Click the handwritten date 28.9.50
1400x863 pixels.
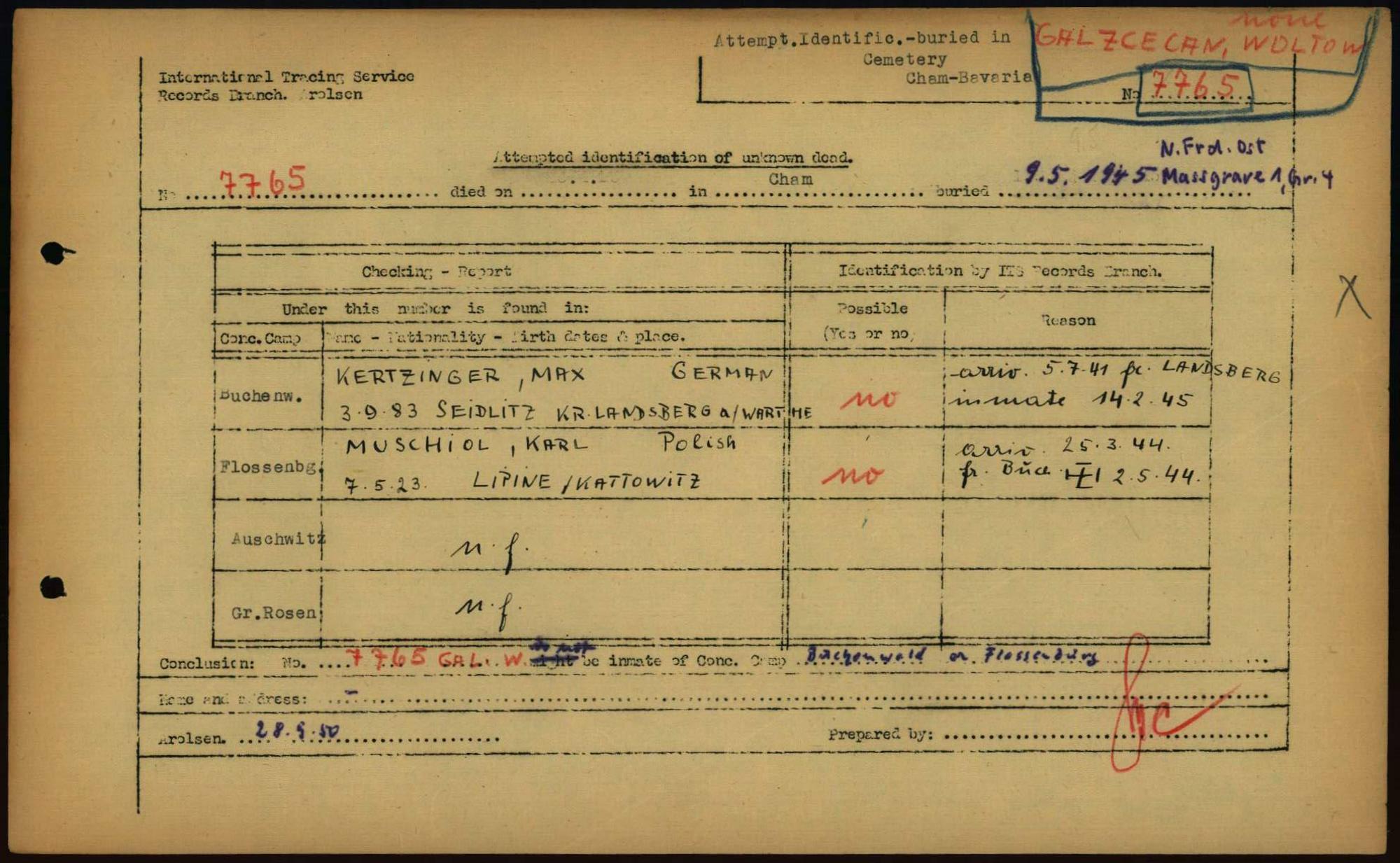point(297,731)
